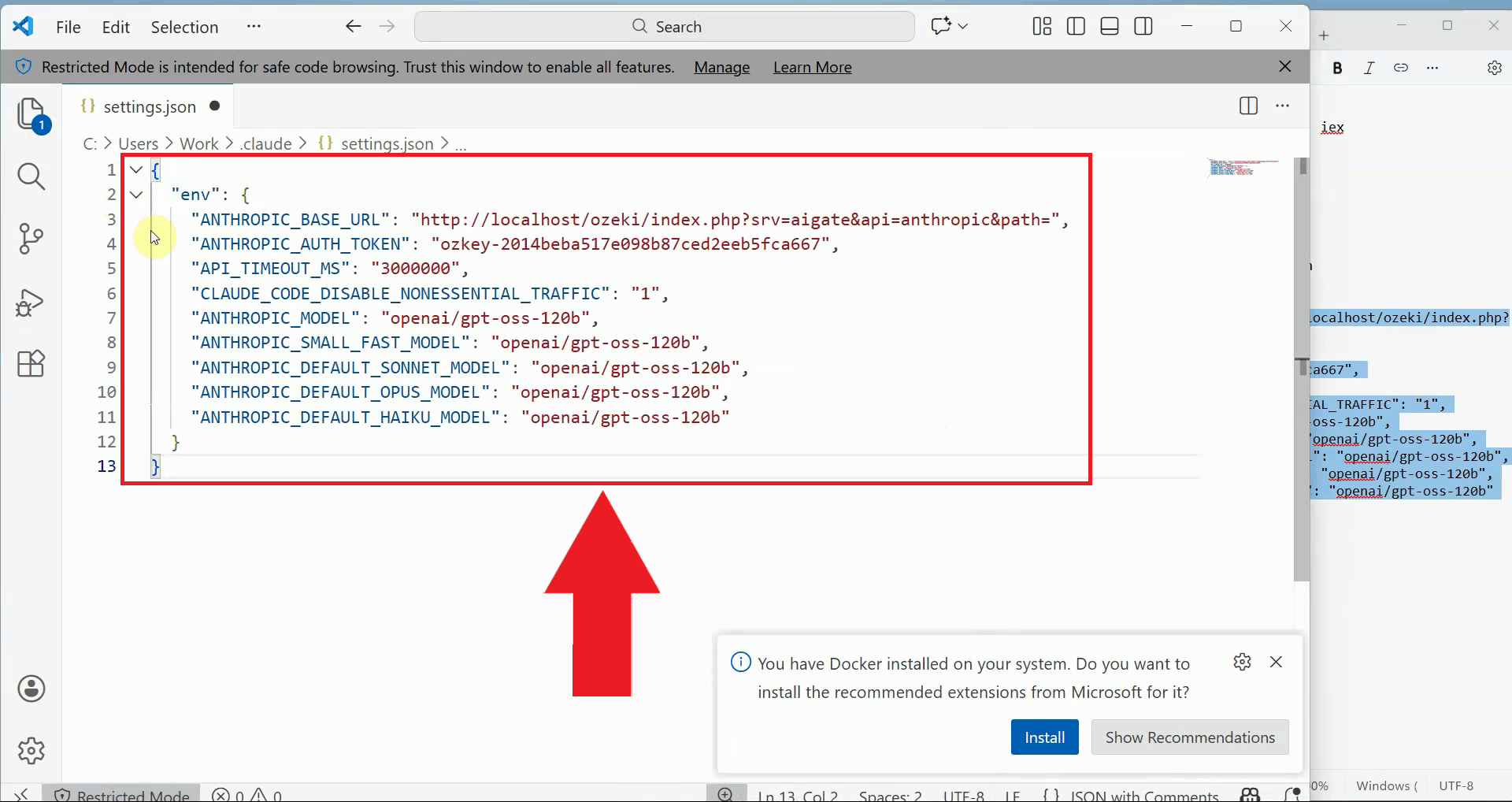Viewport: 1512px width, 802px height.
Task: Toggle the bottom panel layout button
Action: point(1110,27)
